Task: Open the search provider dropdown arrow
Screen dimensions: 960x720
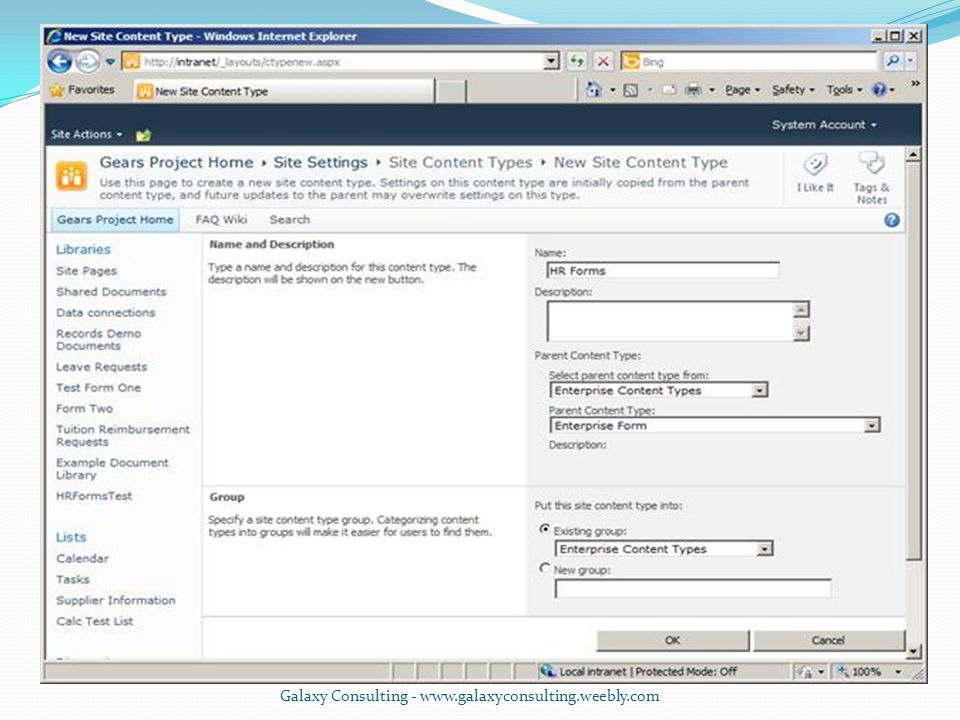Action: click(910, 61)
